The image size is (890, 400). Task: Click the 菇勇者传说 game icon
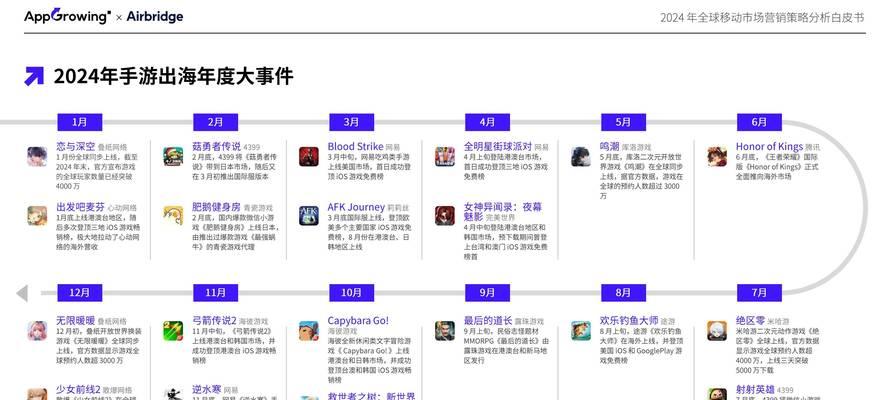[173, 157]
